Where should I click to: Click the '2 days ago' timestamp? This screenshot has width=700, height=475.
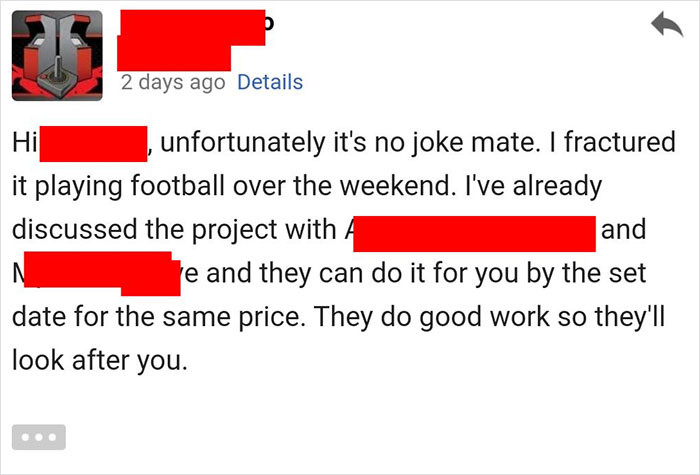[173, 83]
